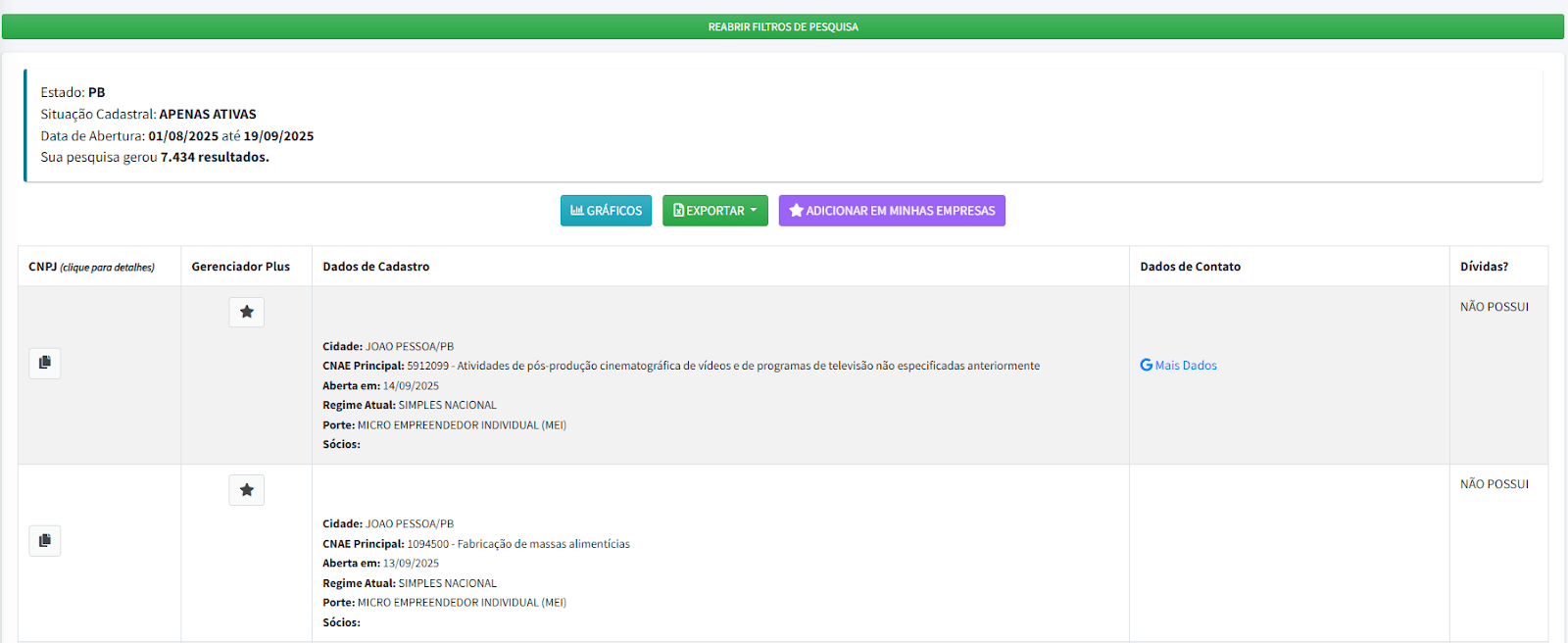This screenshot has width=1568, height=643.
Task: Click the spreadsheet icon on the Exportar button
Action: 678,211
